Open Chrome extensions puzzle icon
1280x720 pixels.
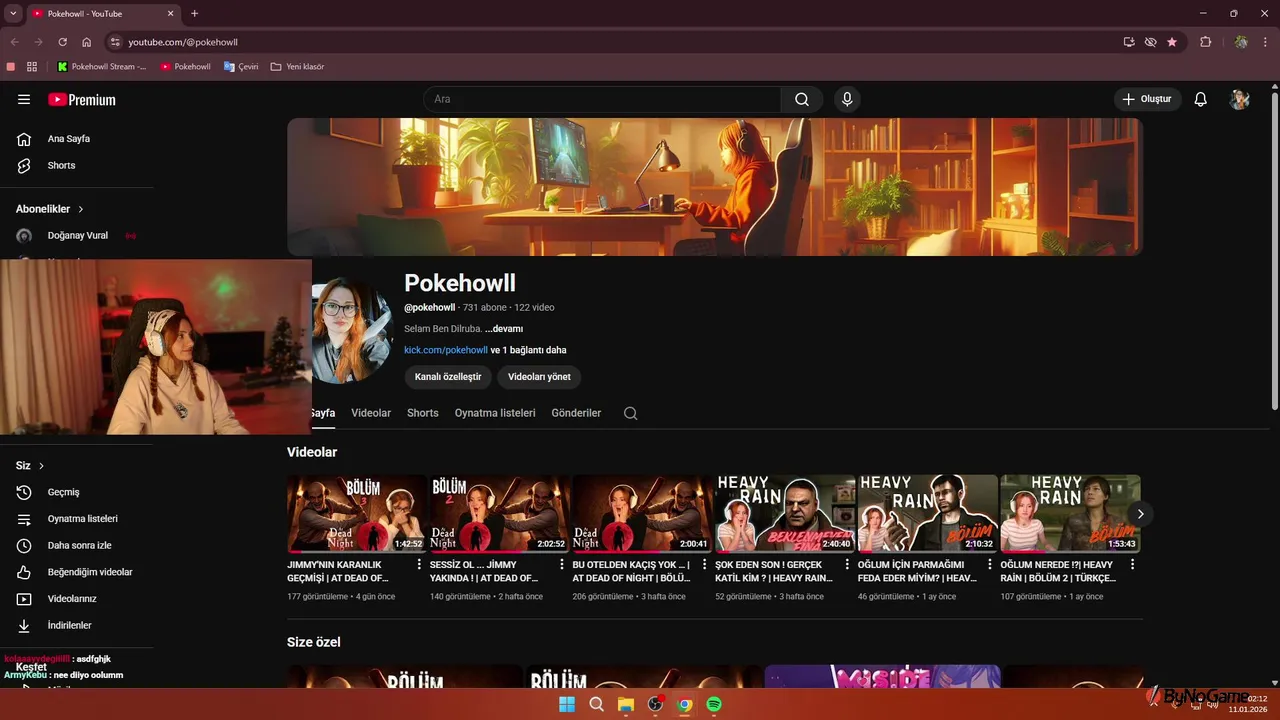[1205, 42]
